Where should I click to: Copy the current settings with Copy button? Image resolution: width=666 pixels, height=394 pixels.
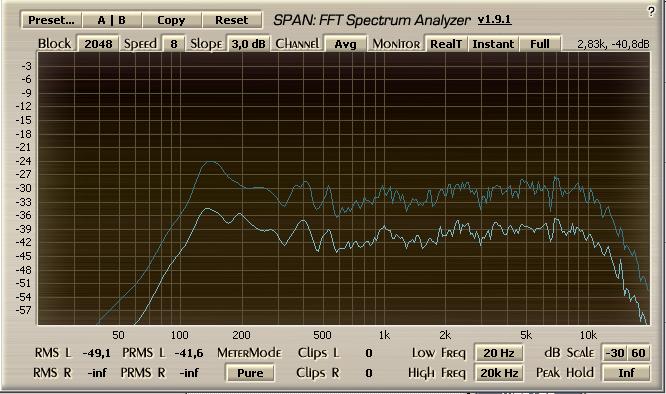pyautogui.click(x=171, y=20)
